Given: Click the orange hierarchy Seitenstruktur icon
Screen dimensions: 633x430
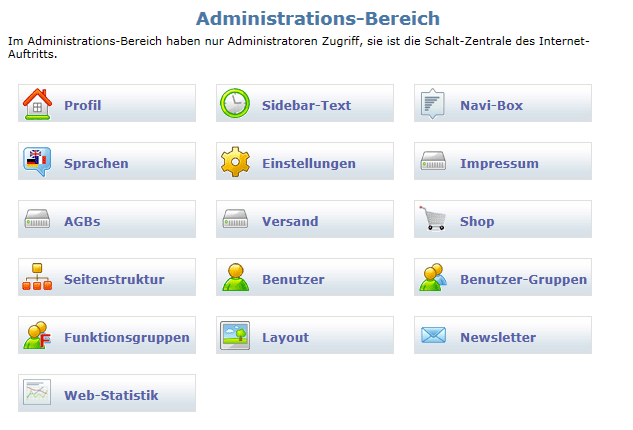Looking at the screenshot, I should 37,277.
